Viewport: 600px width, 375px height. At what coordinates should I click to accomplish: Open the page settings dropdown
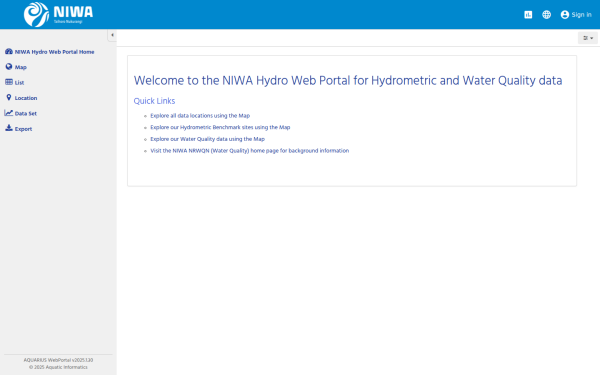588,38
